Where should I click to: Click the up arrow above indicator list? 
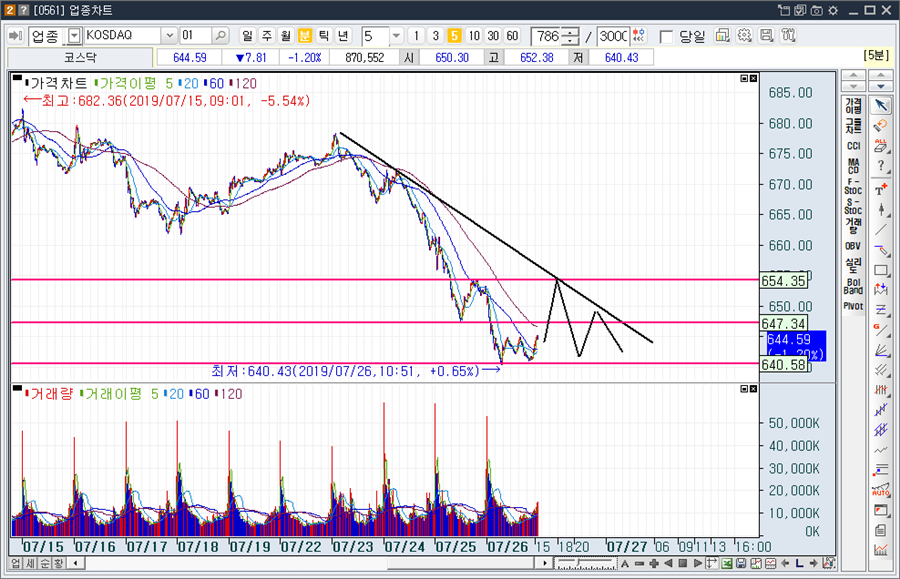point(854,75)
